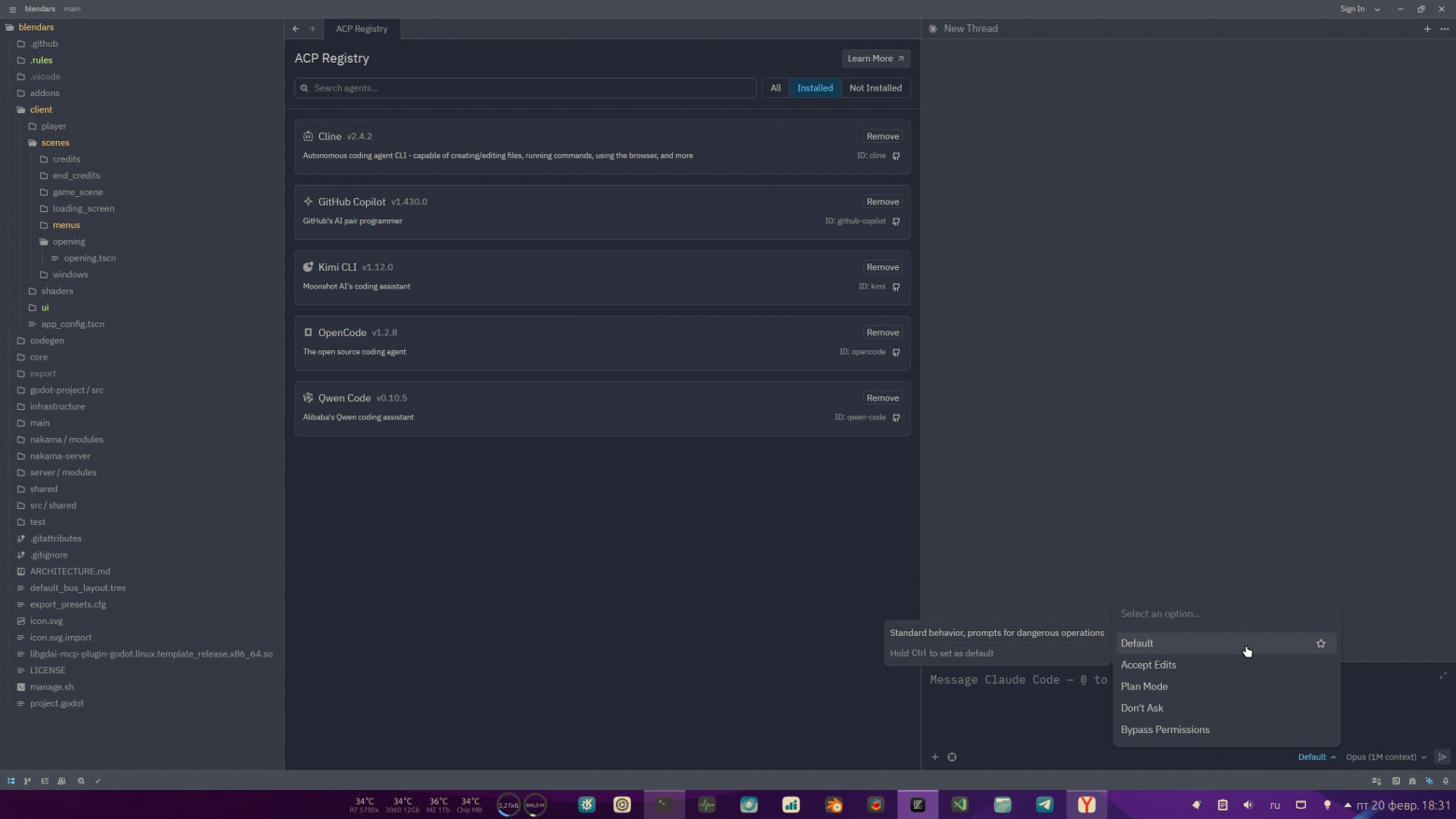1456x819 pixels.
Task: Open the Collab panel icon
Action: (x=62, y=781)
